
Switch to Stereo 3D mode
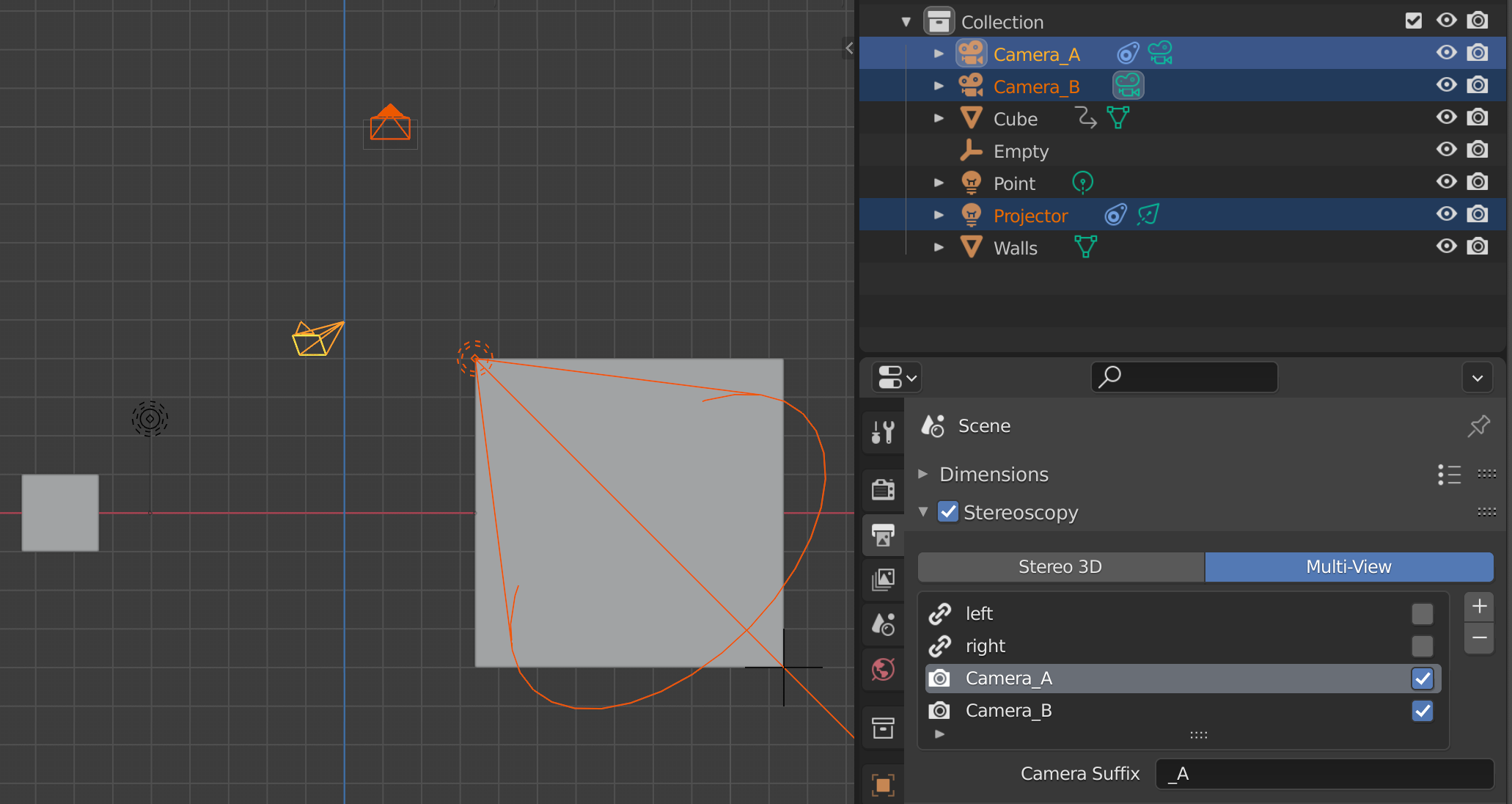pos(1060,566)
